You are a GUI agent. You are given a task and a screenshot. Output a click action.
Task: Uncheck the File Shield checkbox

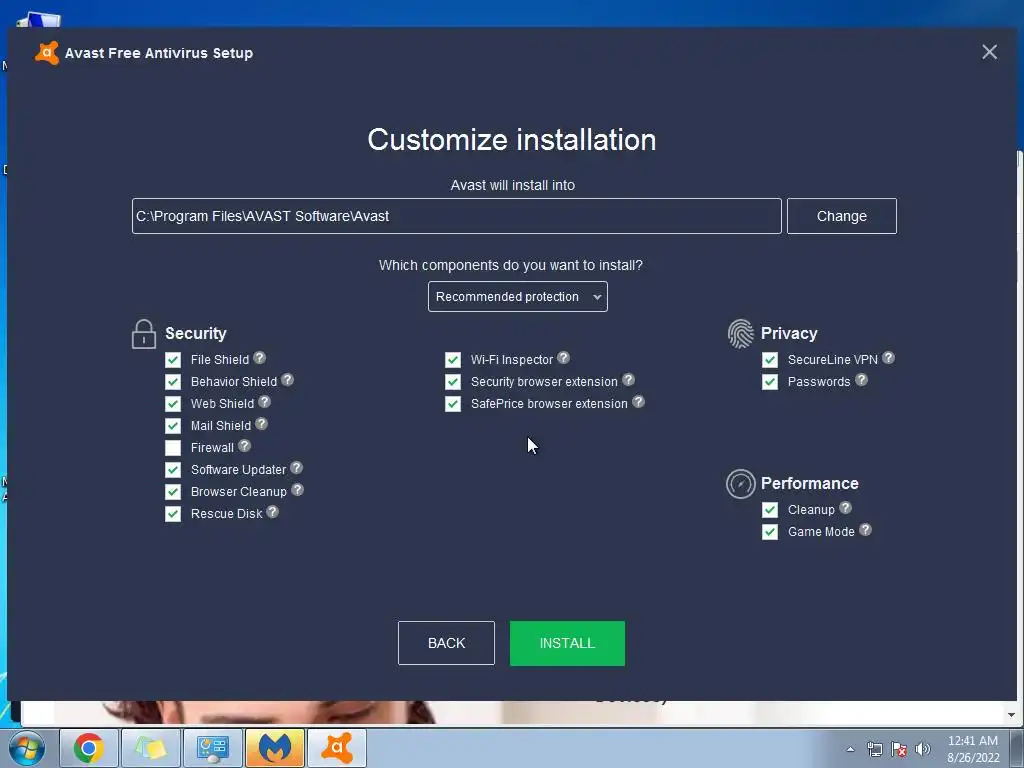click(x=173, y=360)
